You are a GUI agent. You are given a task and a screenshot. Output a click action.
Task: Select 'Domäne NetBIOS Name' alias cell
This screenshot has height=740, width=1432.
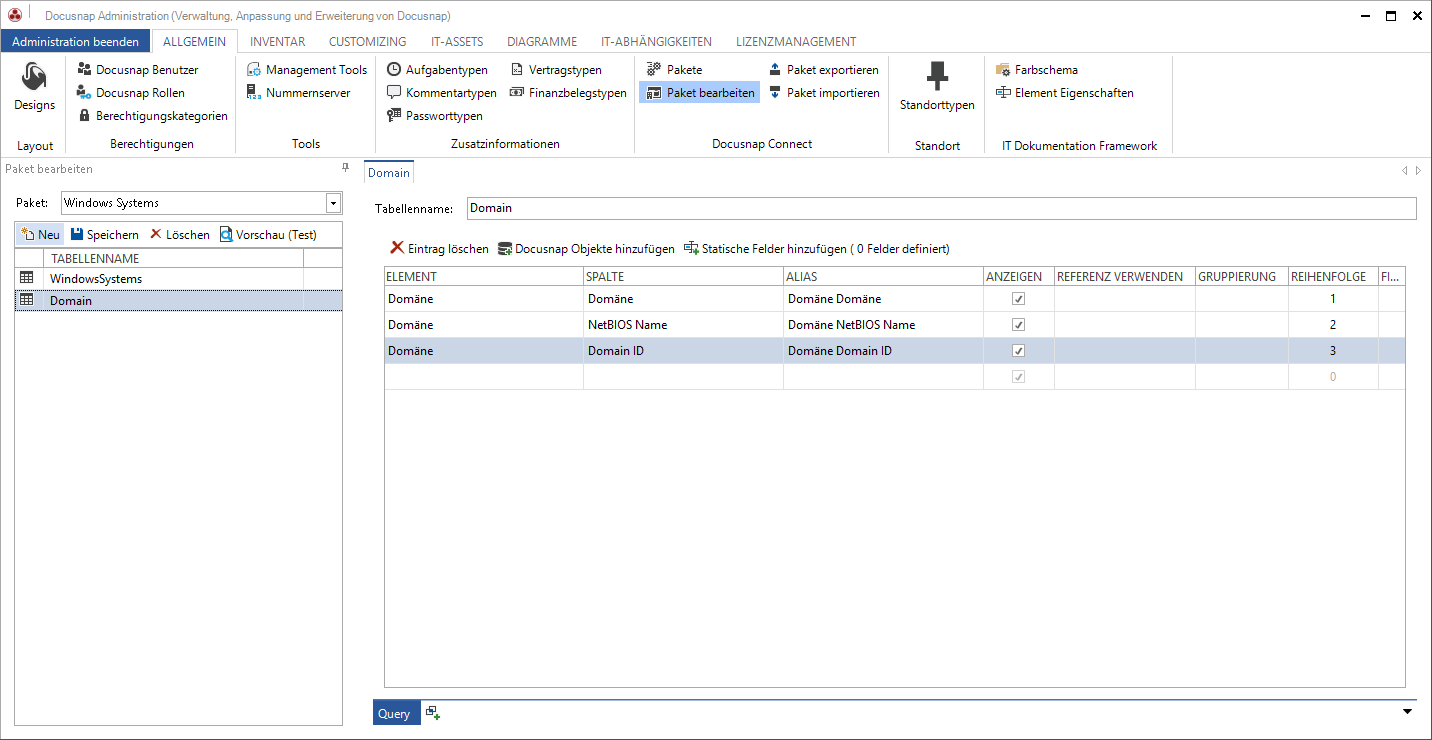pos(882,325)
